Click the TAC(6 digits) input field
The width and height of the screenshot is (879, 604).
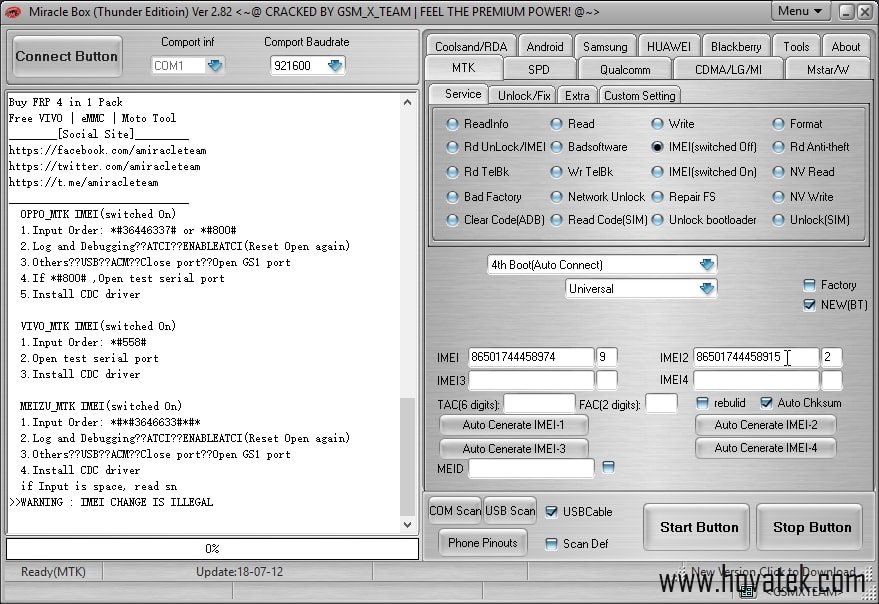pos(539,404)
